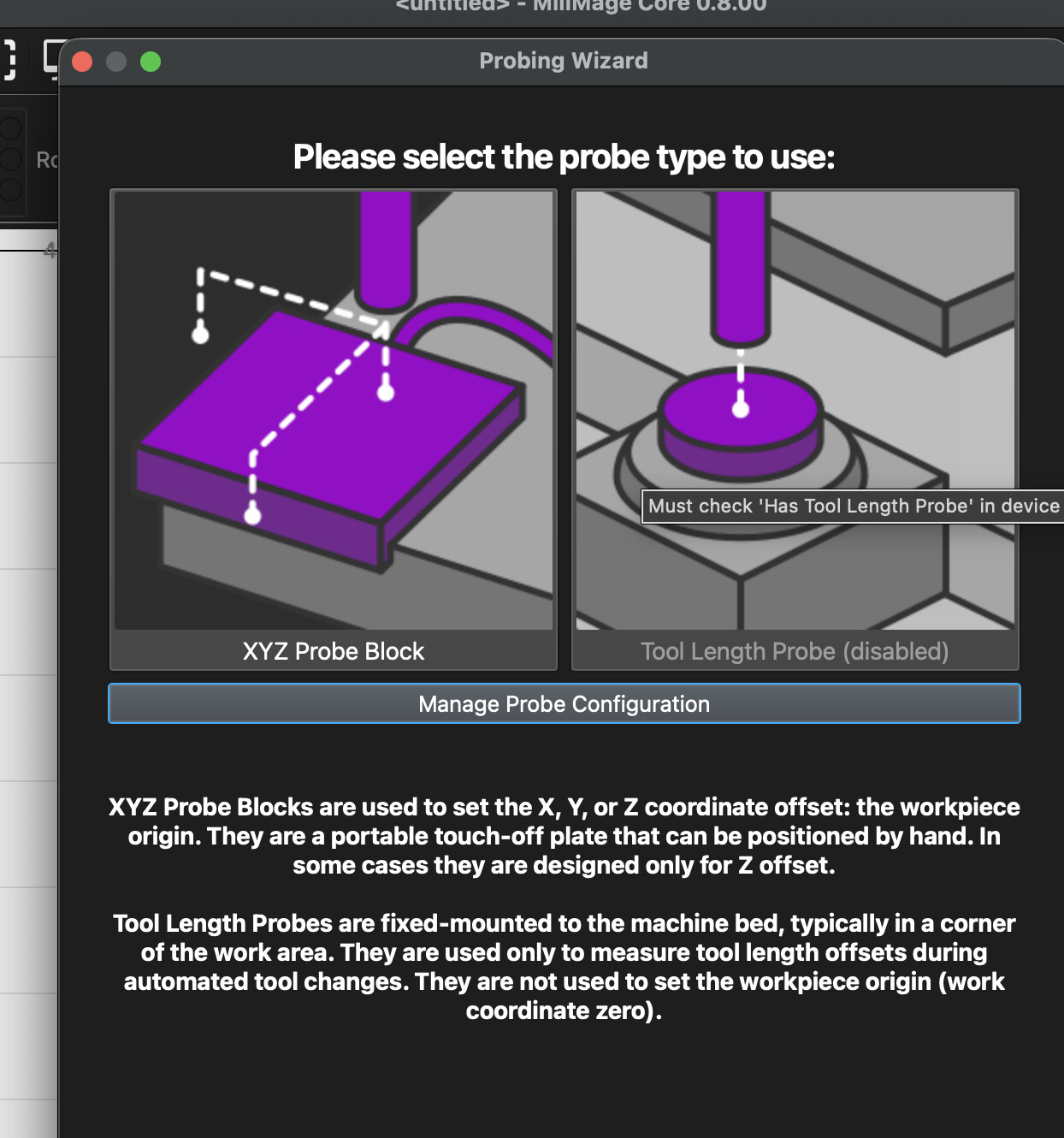This screenshot has width=1064, height=1138.
Task: Select the top circle in background panel
Action: [10, 128]
